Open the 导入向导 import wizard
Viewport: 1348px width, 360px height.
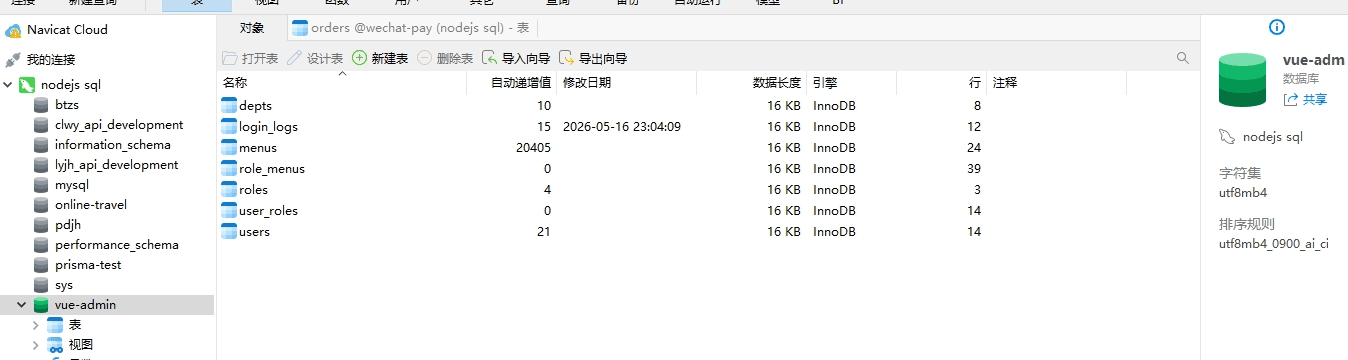tap(516, 58)
